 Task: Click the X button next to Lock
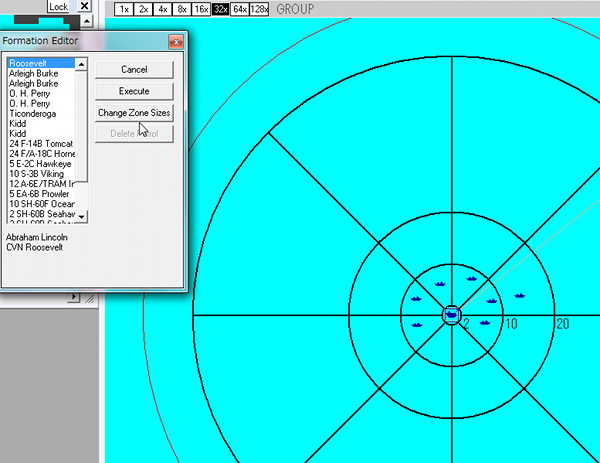84,6
